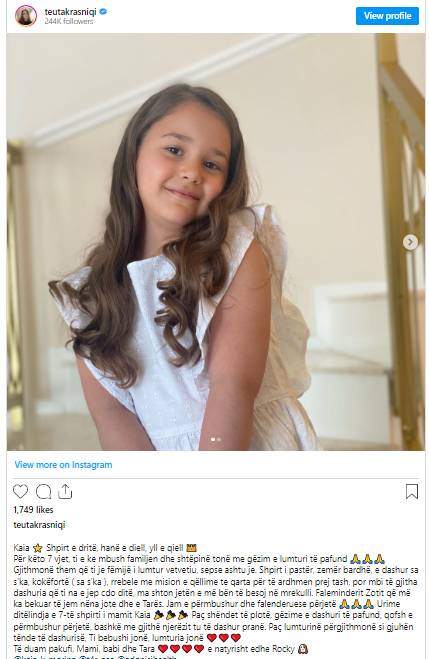This screenshot has width=429, height=659.
Task: Share the post using the share icon
Action: pyautogui.click(x=65, y=491)
